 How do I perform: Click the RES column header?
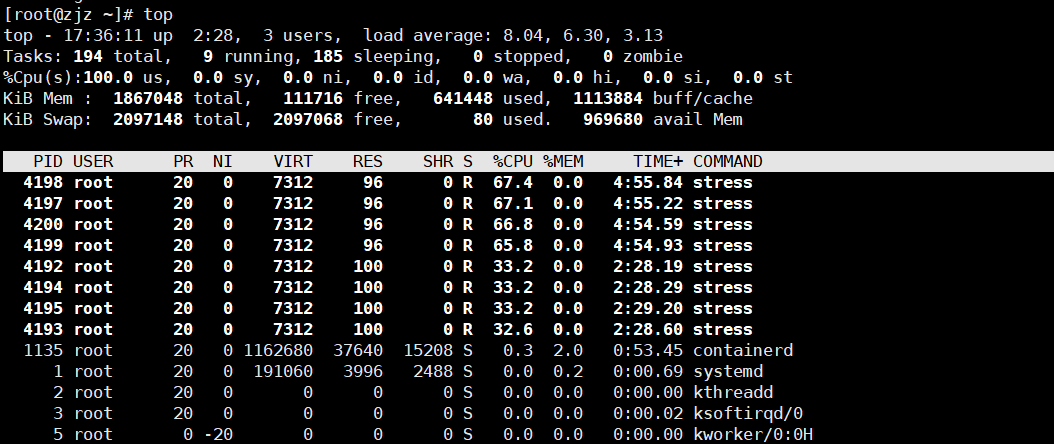click(x=368, y=162)
